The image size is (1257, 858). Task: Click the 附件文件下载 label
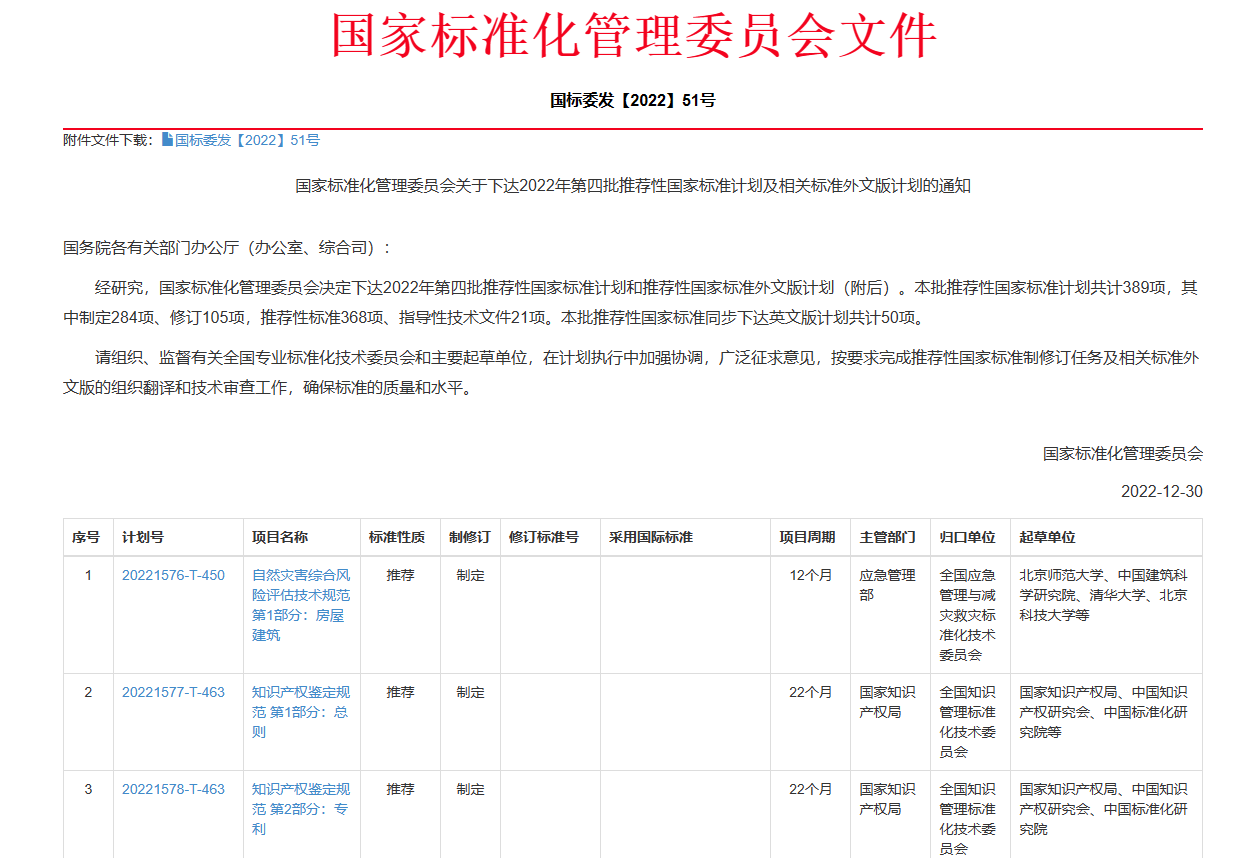(x=109, y=140)
